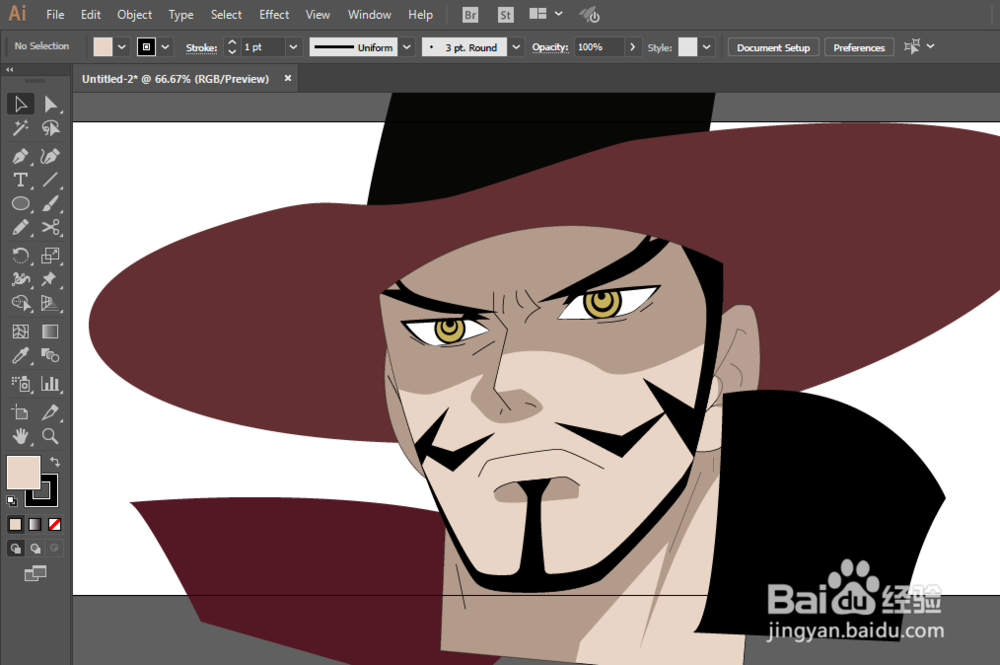
Task: Expand the Uniform width profile dropdown
Action: tap(407, 47)
